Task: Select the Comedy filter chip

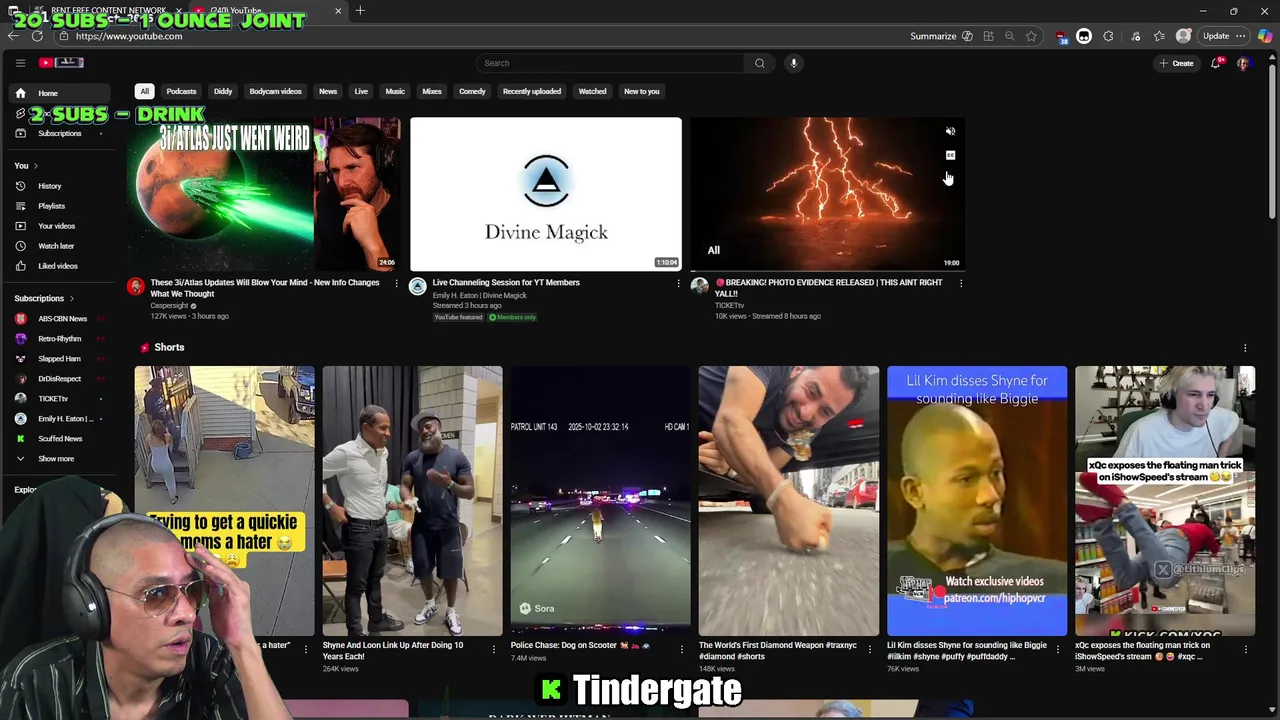Action: click(x=472, y=91)
